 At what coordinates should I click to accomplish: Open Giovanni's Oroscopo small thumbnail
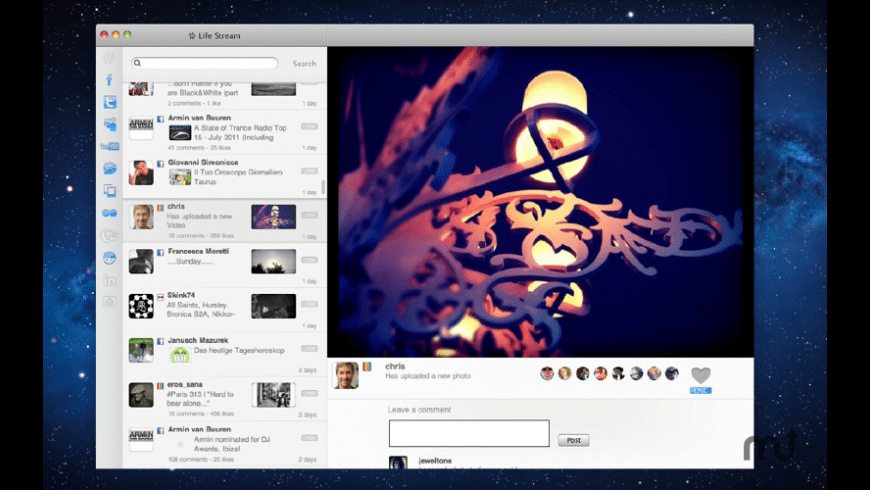pos(180,177)
